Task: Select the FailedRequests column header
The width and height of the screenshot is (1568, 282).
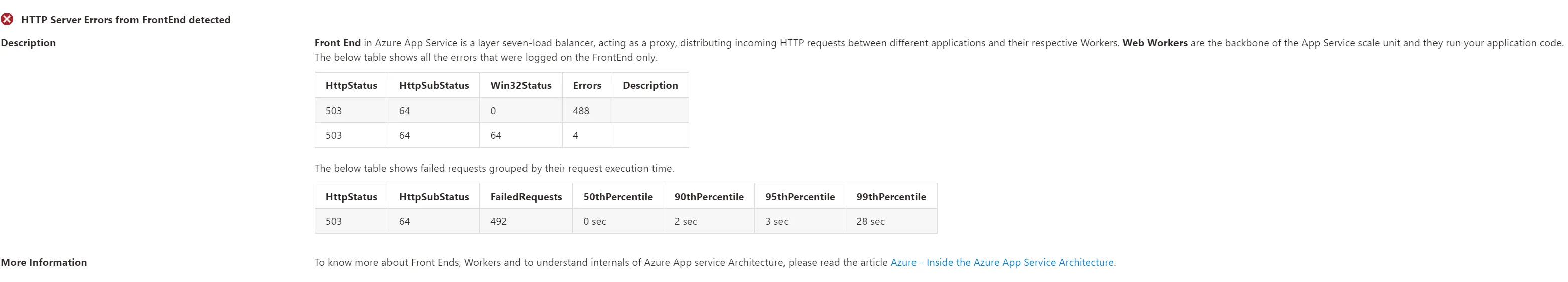Action: 526,197
